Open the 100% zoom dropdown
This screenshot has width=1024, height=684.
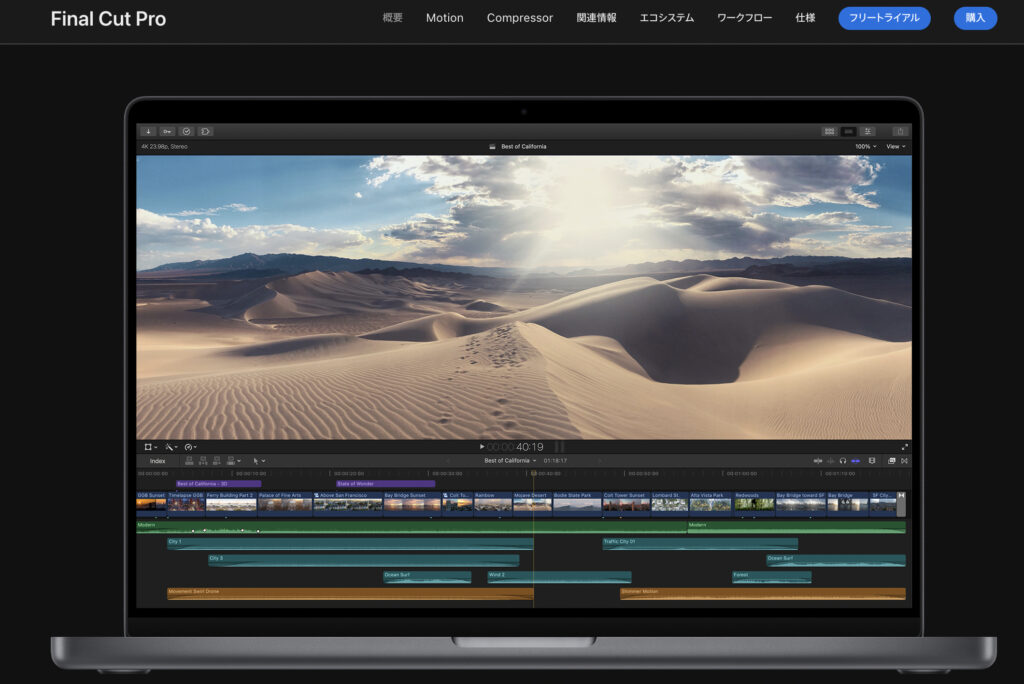[x=865, y=147]
